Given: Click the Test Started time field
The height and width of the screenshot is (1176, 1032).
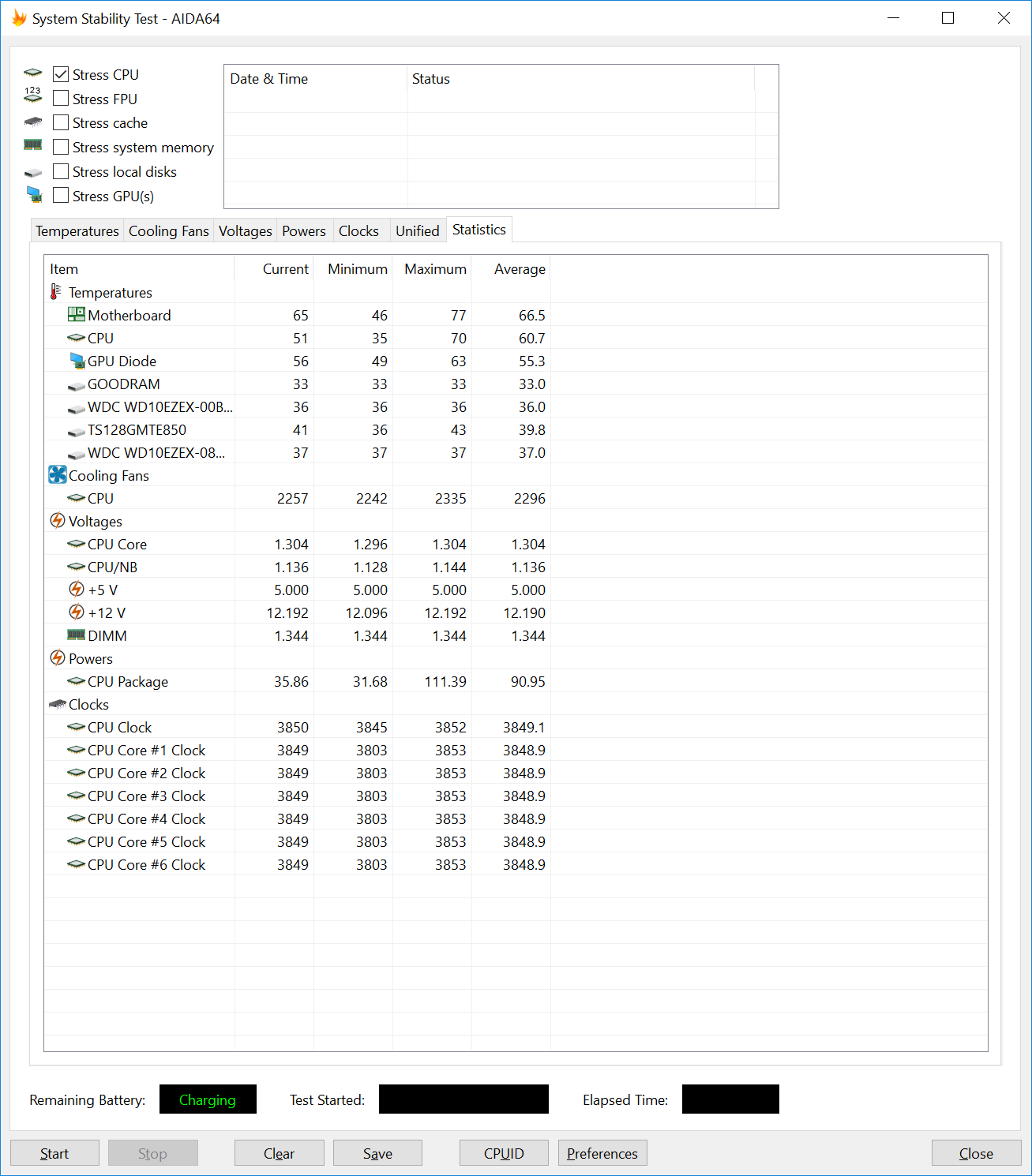Looking at the screenshot, I should point(463,1099).
